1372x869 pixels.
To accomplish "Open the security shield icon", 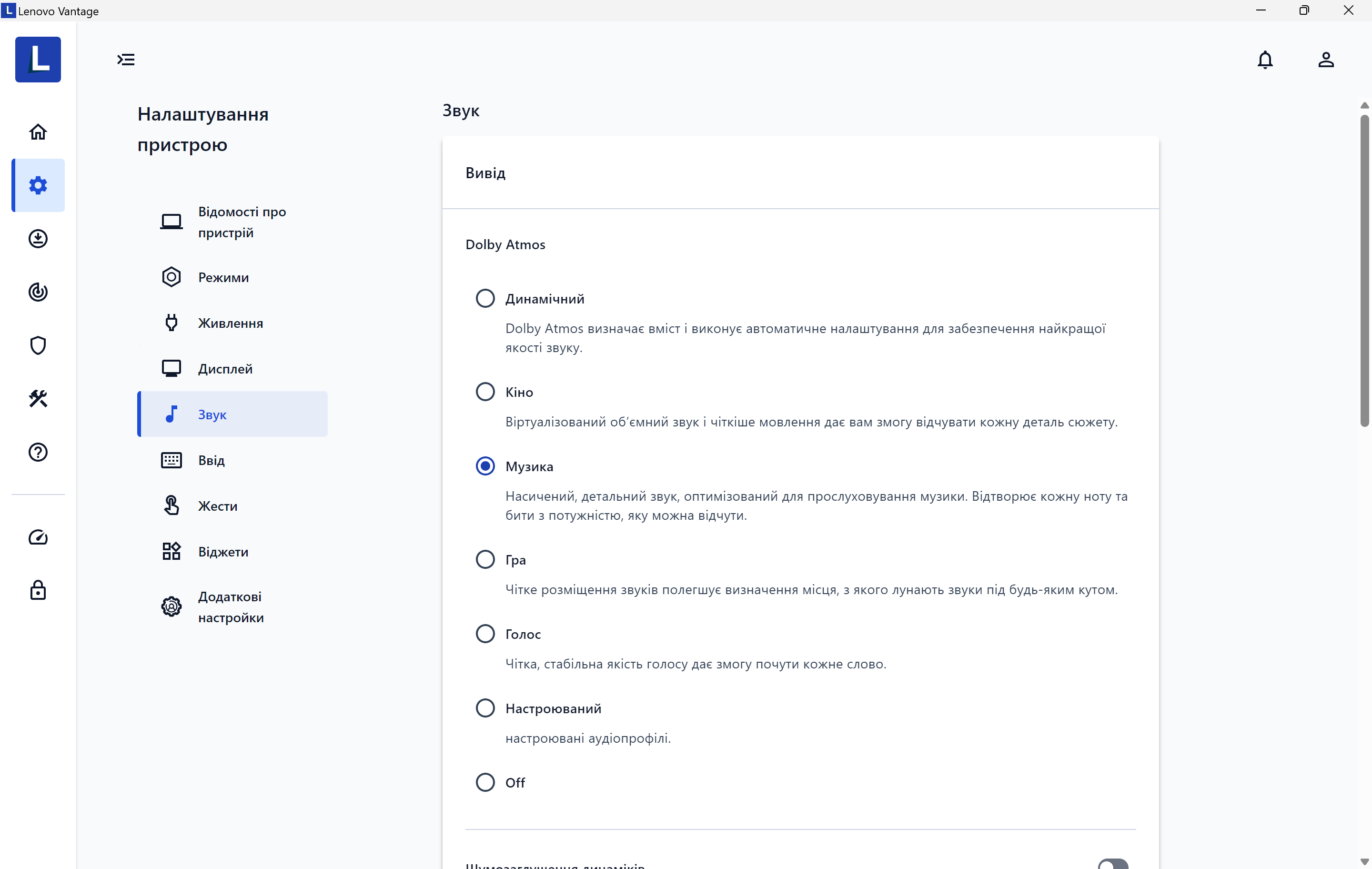I will click(38, 345).
